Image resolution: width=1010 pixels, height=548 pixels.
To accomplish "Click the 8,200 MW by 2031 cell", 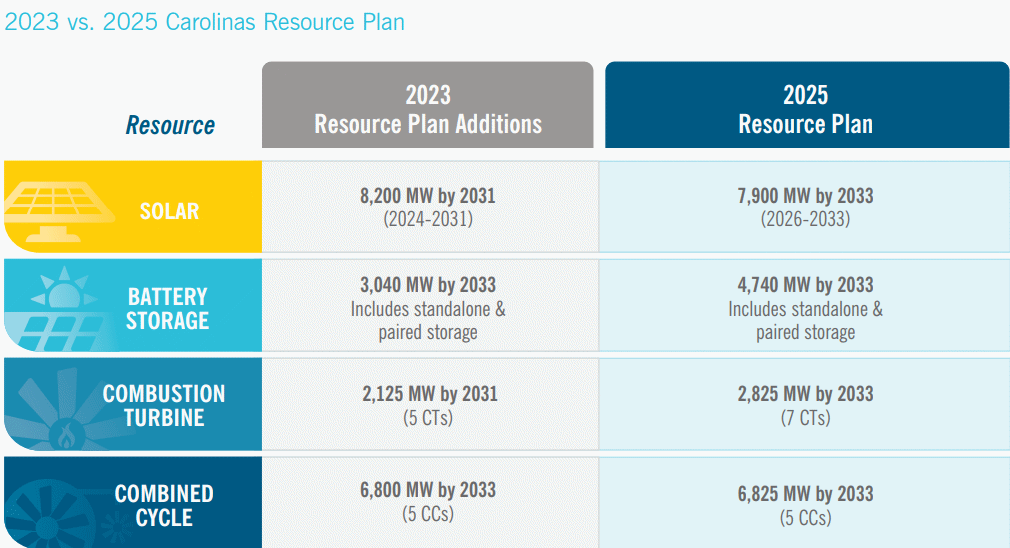I will click(x=427, y=206).
